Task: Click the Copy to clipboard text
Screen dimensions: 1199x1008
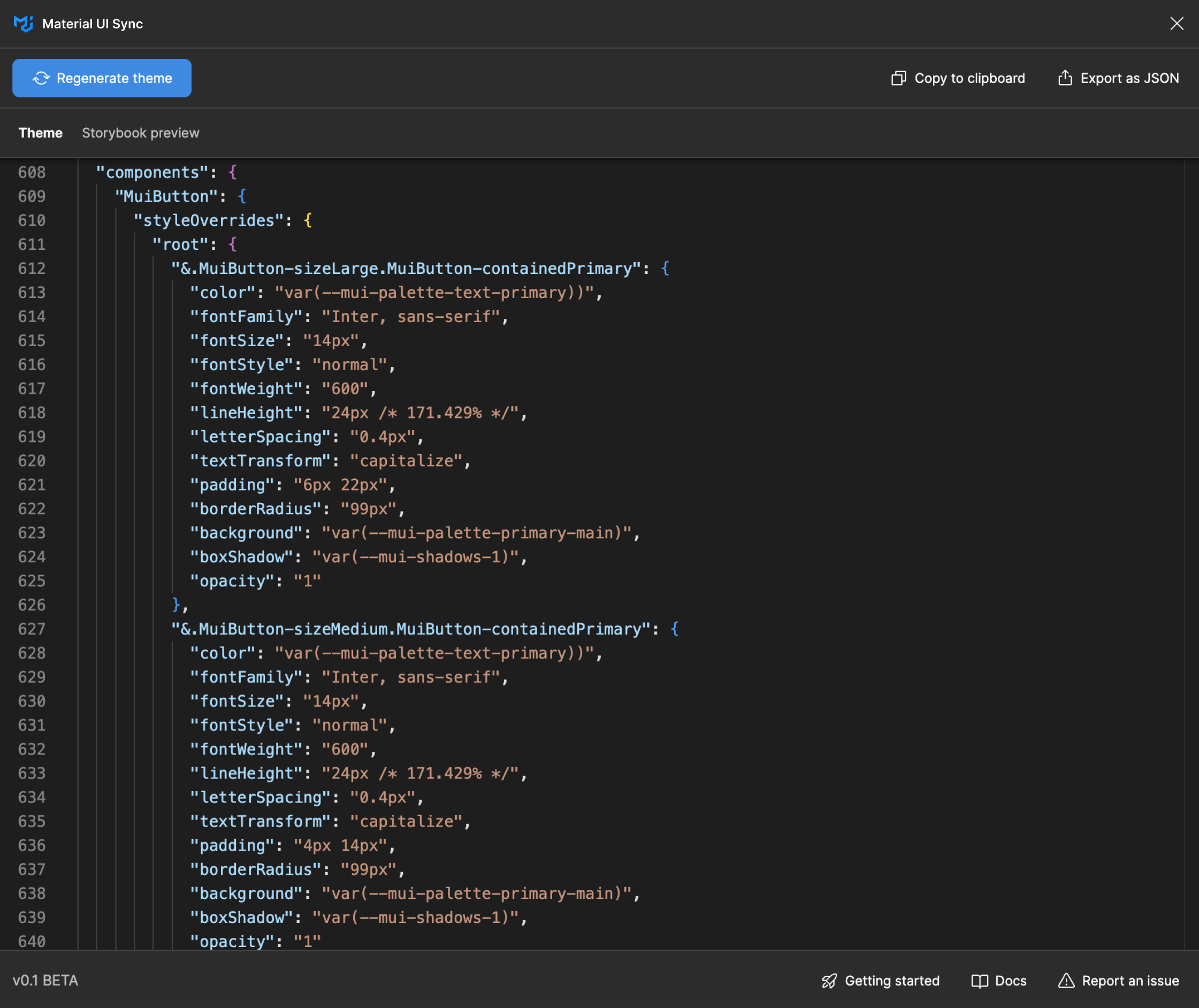Action: tap(969, 78)
